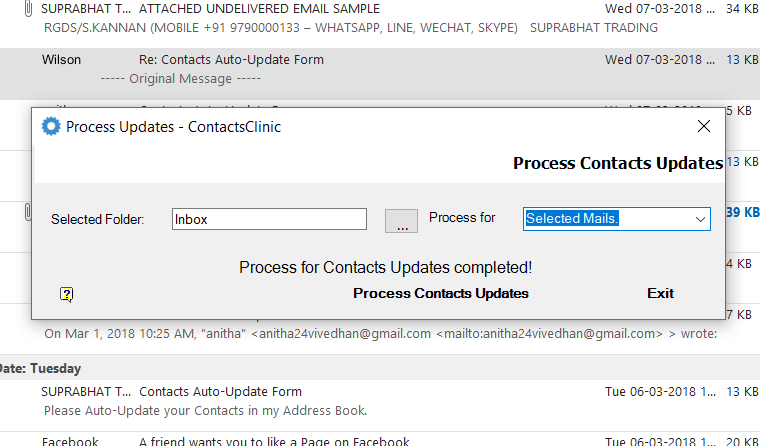Click the Selected Folder Inbox field

(x=269, y=219)
